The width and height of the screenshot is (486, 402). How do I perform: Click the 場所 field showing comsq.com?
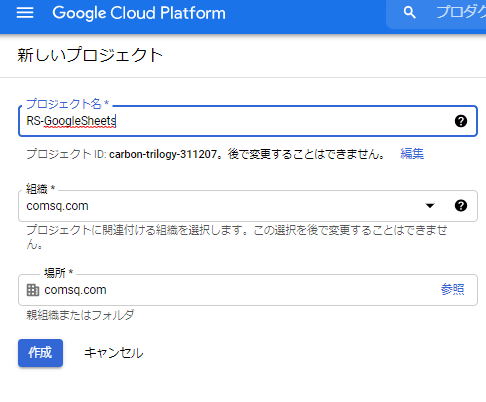point(248,290)
